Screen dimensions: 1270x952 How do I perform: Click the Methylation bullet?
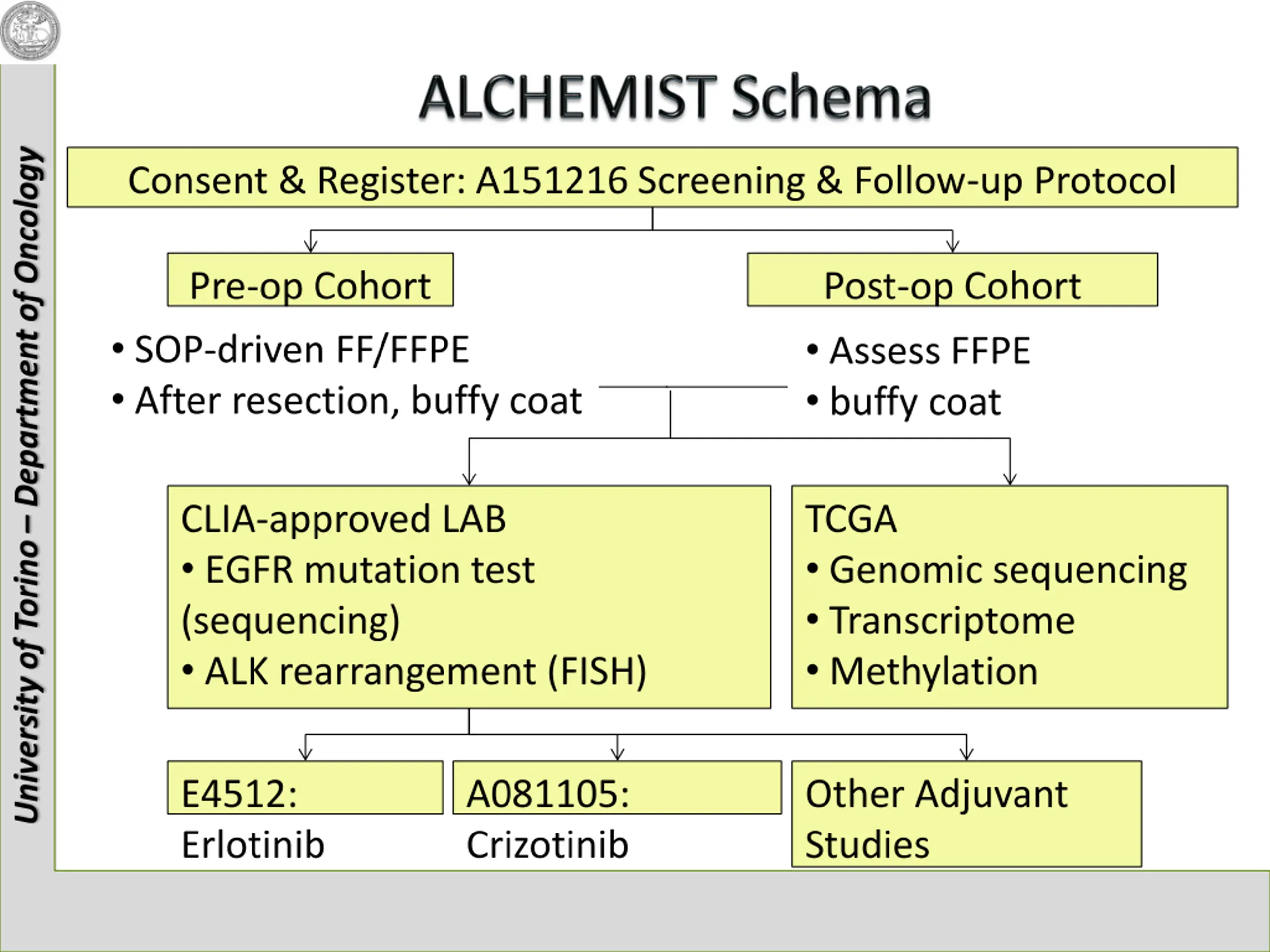coord(922,671)
